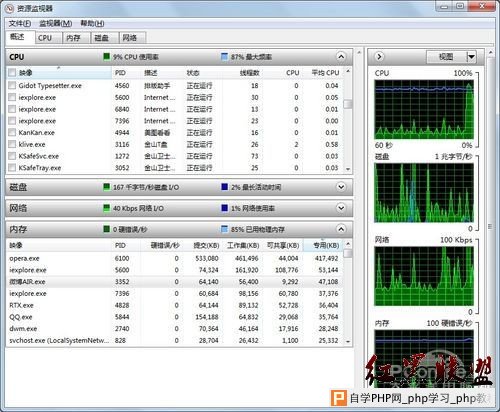
Task: Check iexplore.exe PID 6840 checkbox
Action: (x=12, y=109)
